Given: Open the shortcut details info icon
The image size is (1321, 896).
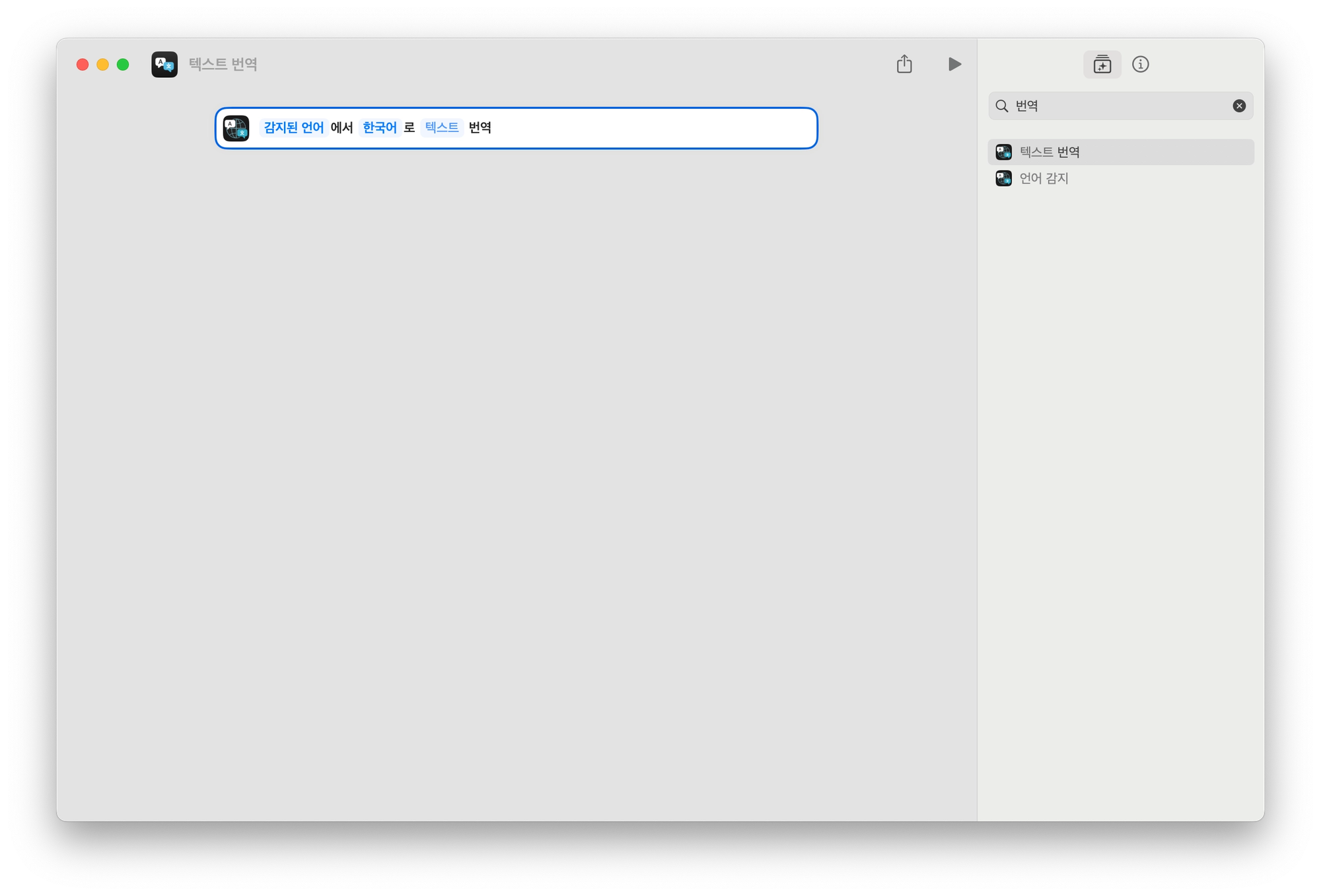Looking at the screenshot, I should pos(1140,64).
